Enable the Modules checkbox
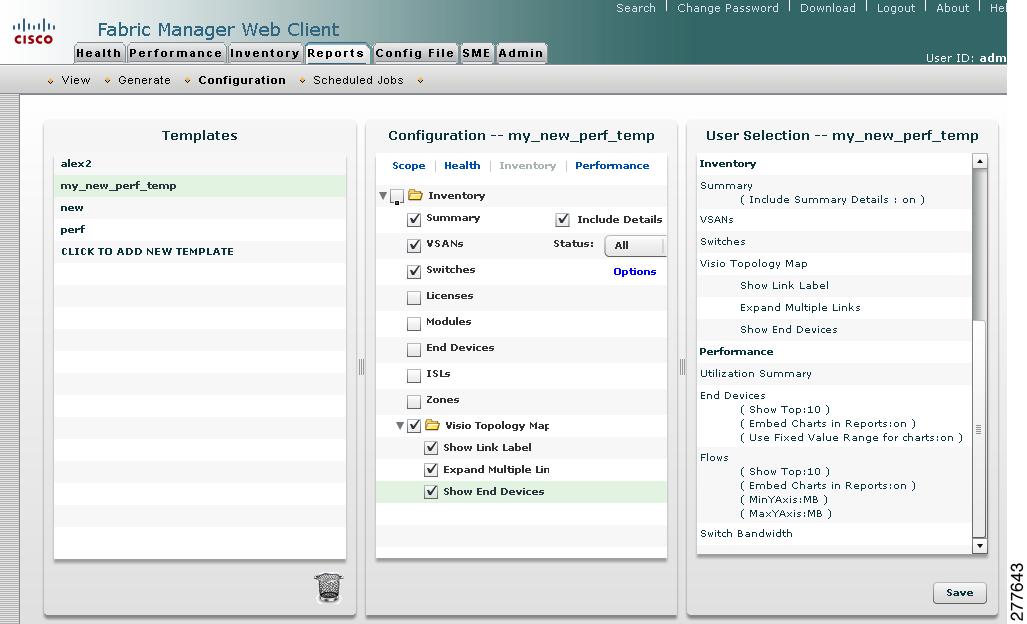 tap(414, 323)
